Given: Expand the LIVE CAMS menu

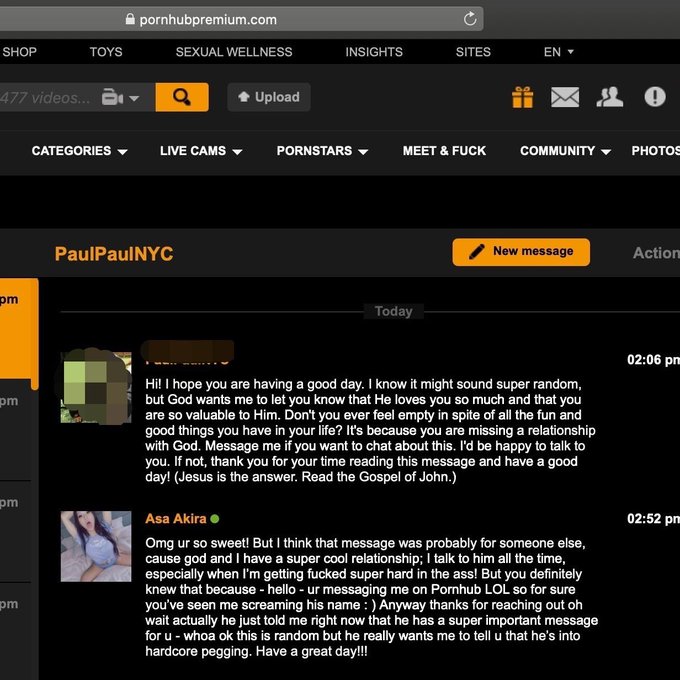Looking at the screenshot, I should coord(201,151).
